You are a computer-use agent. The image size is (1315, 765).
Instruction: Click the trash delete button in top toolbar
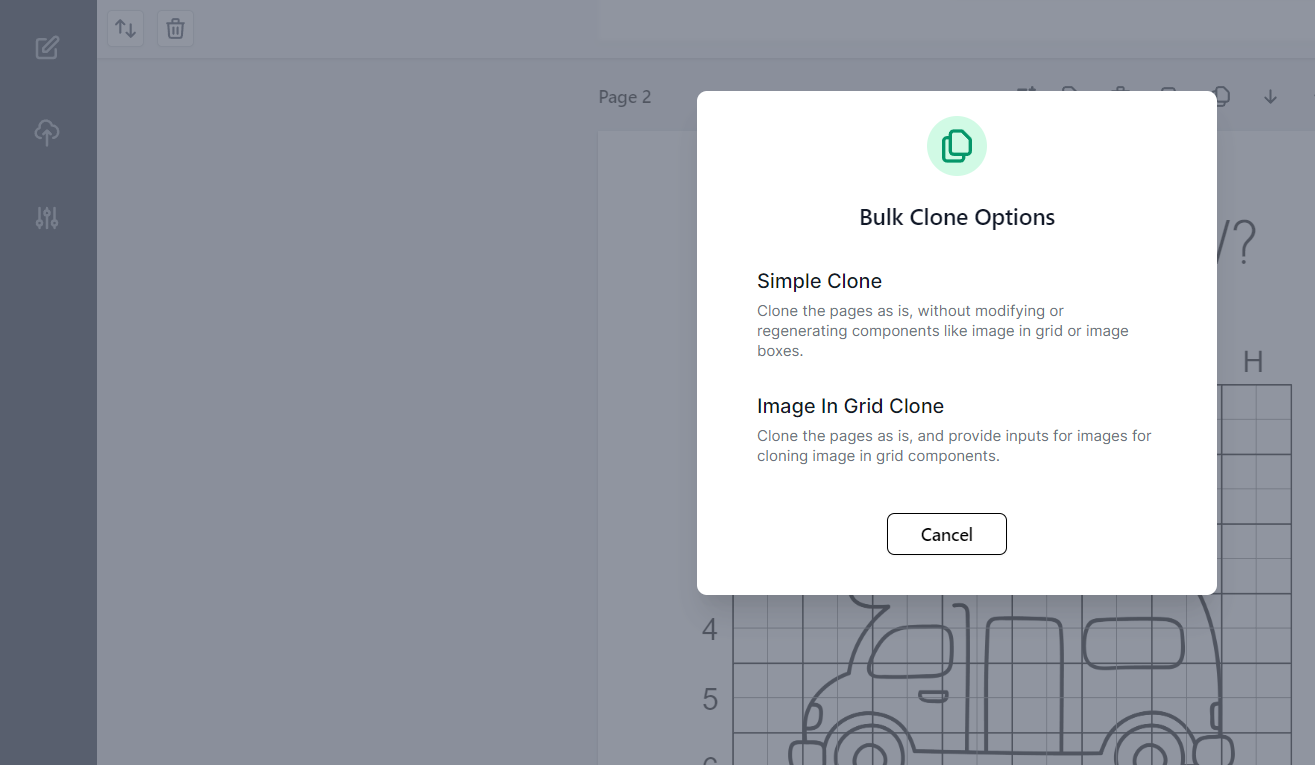[x=175, y=28]
